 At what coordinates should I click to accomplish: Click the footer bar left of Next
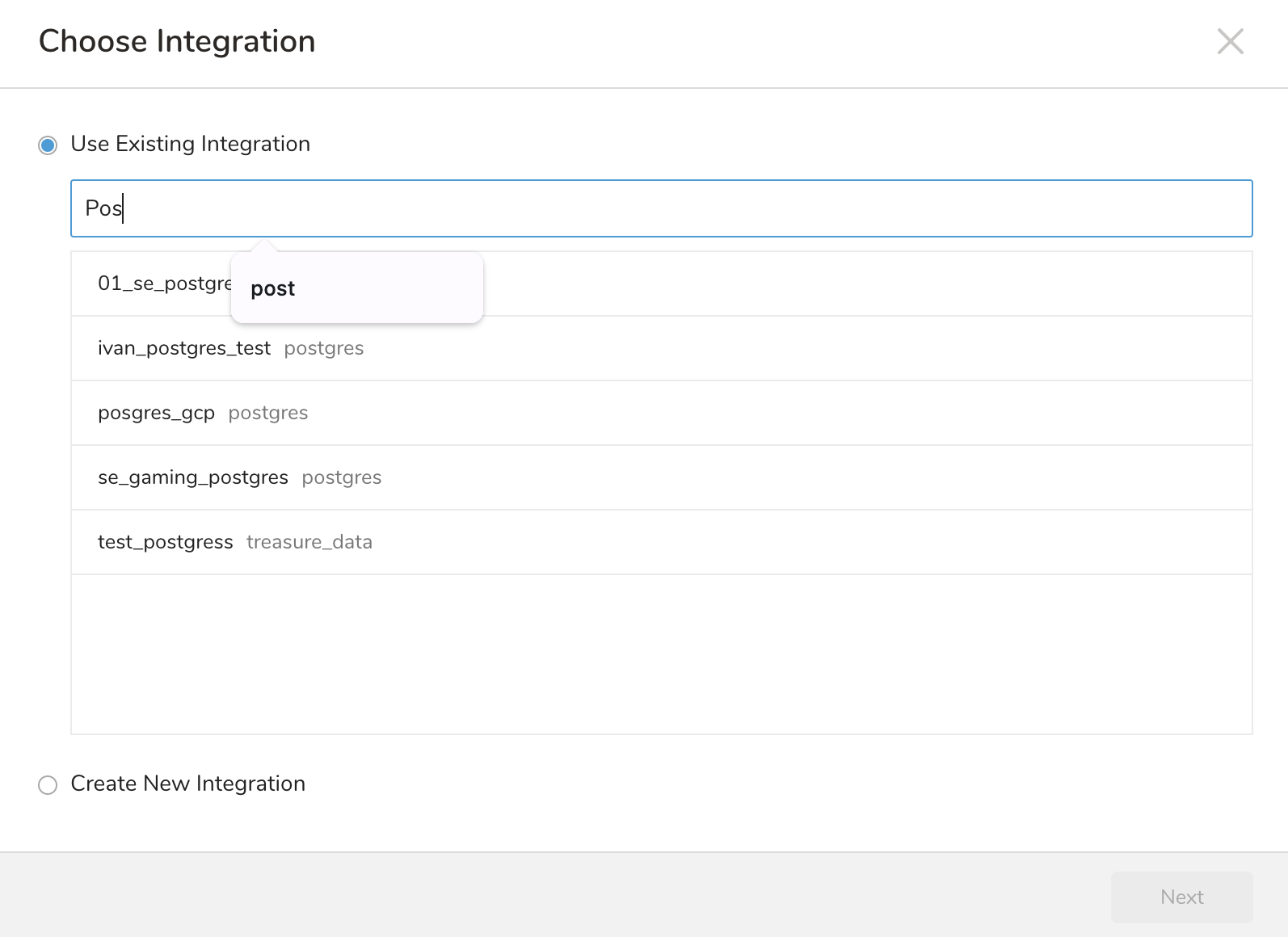pyautogui.click(x=566, y=895)
